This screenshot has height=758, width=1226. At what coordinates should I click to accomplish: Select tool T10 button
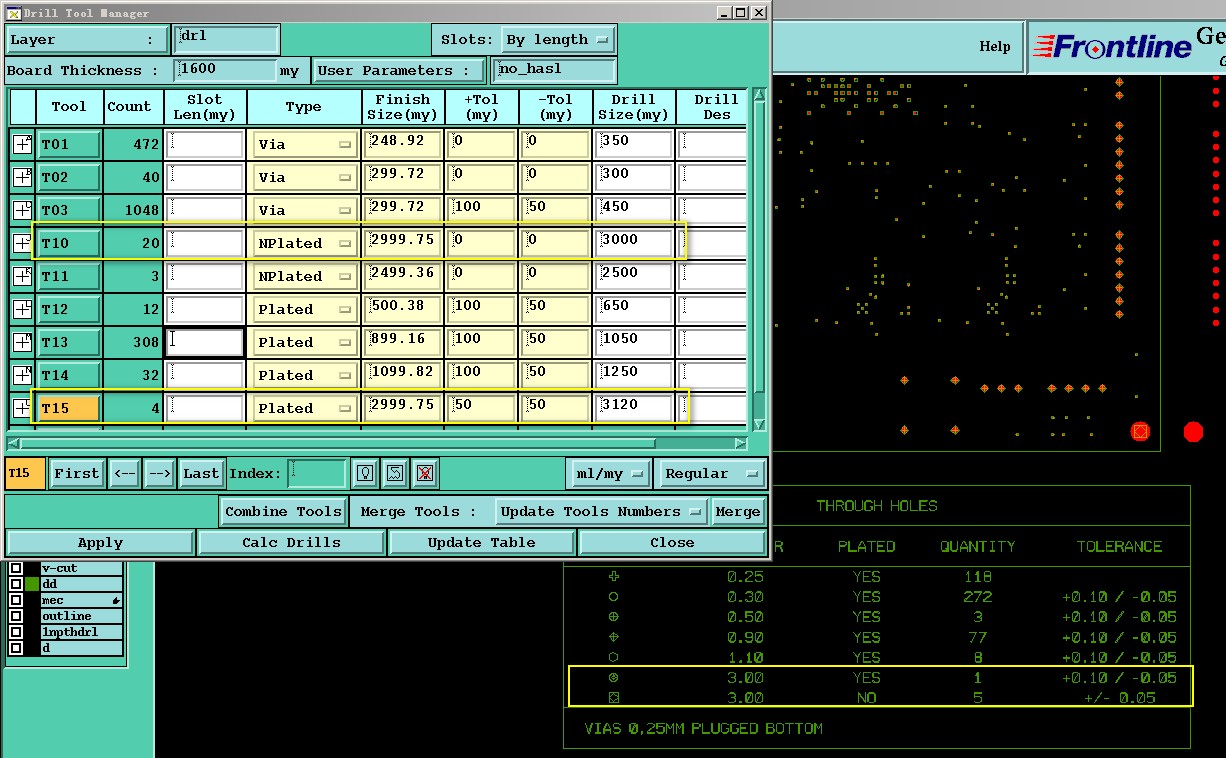click(x=69, y=243)
